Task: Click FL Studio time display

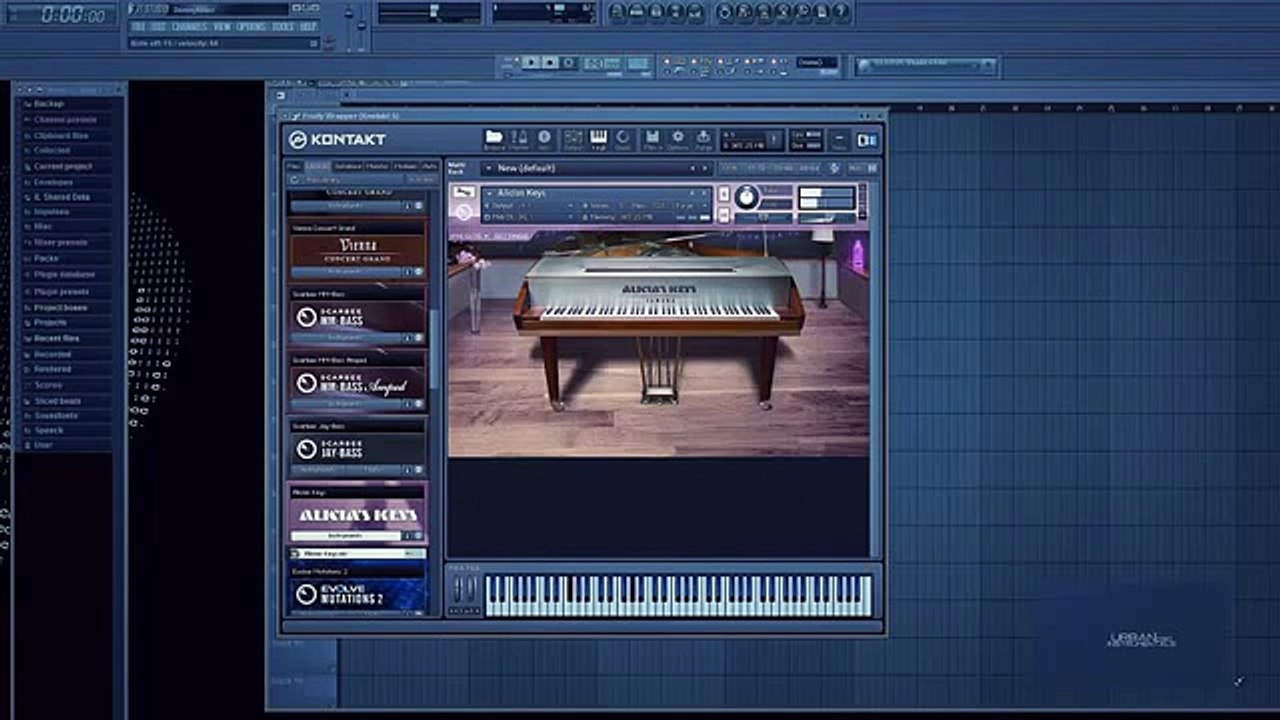Action: click(73, 15)
